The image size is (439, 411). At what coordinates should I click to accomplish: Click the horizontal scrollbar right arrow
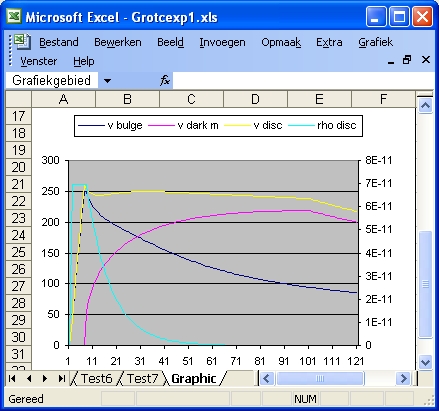coord(403,378)
